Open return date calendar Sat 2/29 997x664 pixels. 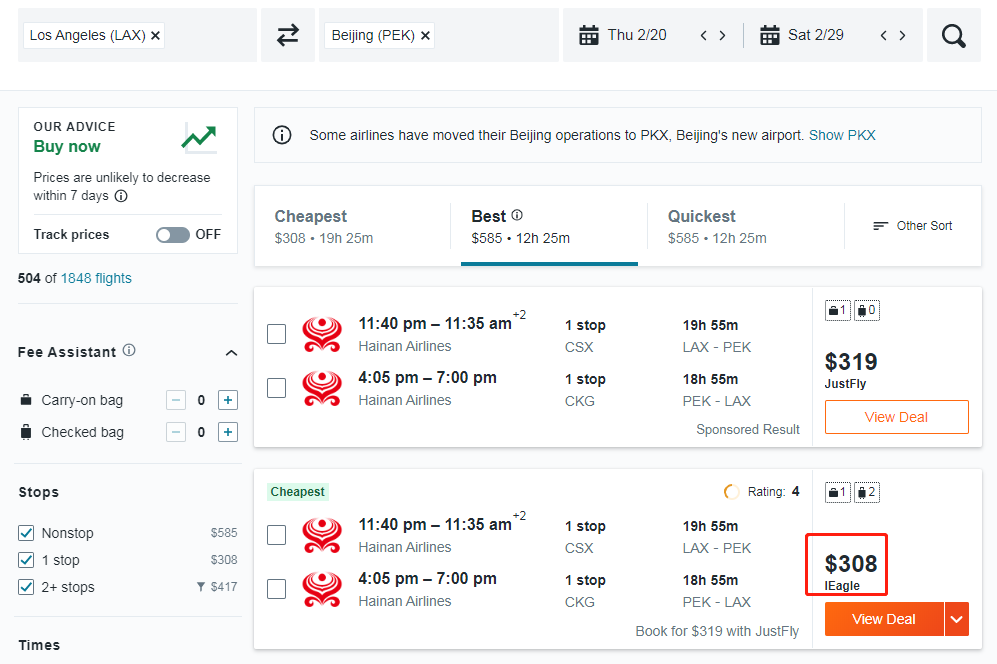803,35
